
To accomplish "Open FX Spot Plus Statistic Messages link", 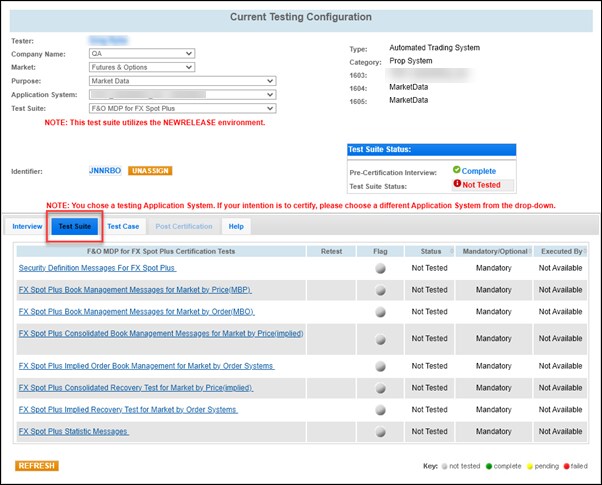I will pos(74,432).
